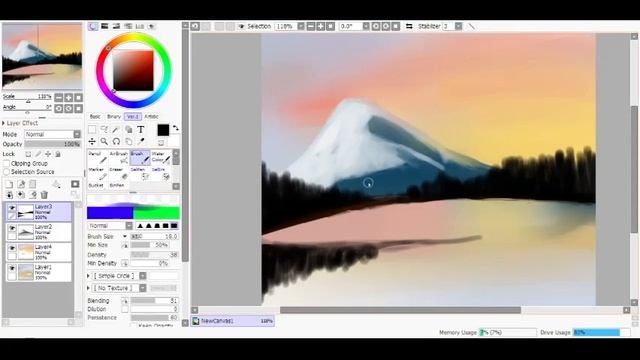640x360 pixels.
Task: Hide Layer2 with its eye icon
Action: coord(12,228)
